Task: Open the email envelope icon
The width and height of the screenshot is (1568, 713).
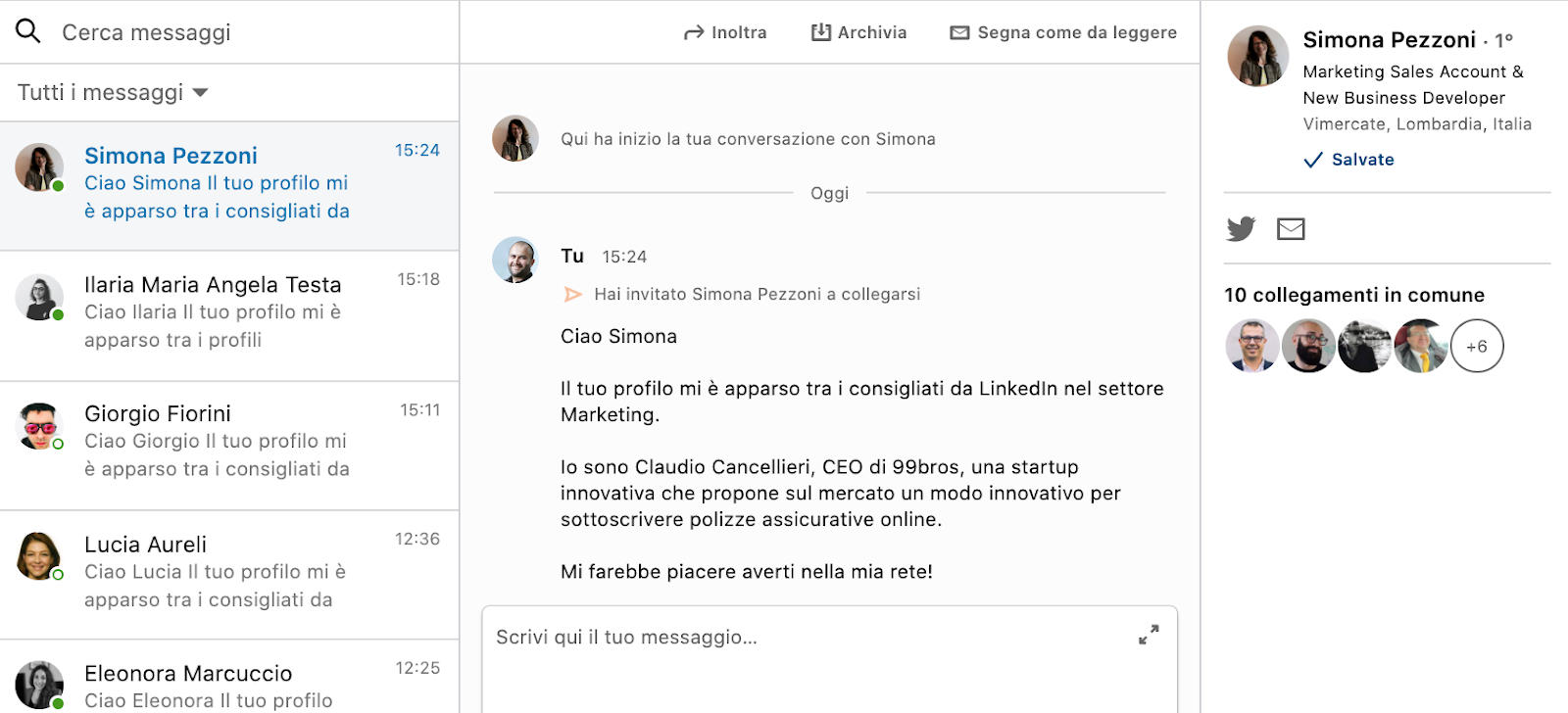Action: click(x=1291, y=229)
